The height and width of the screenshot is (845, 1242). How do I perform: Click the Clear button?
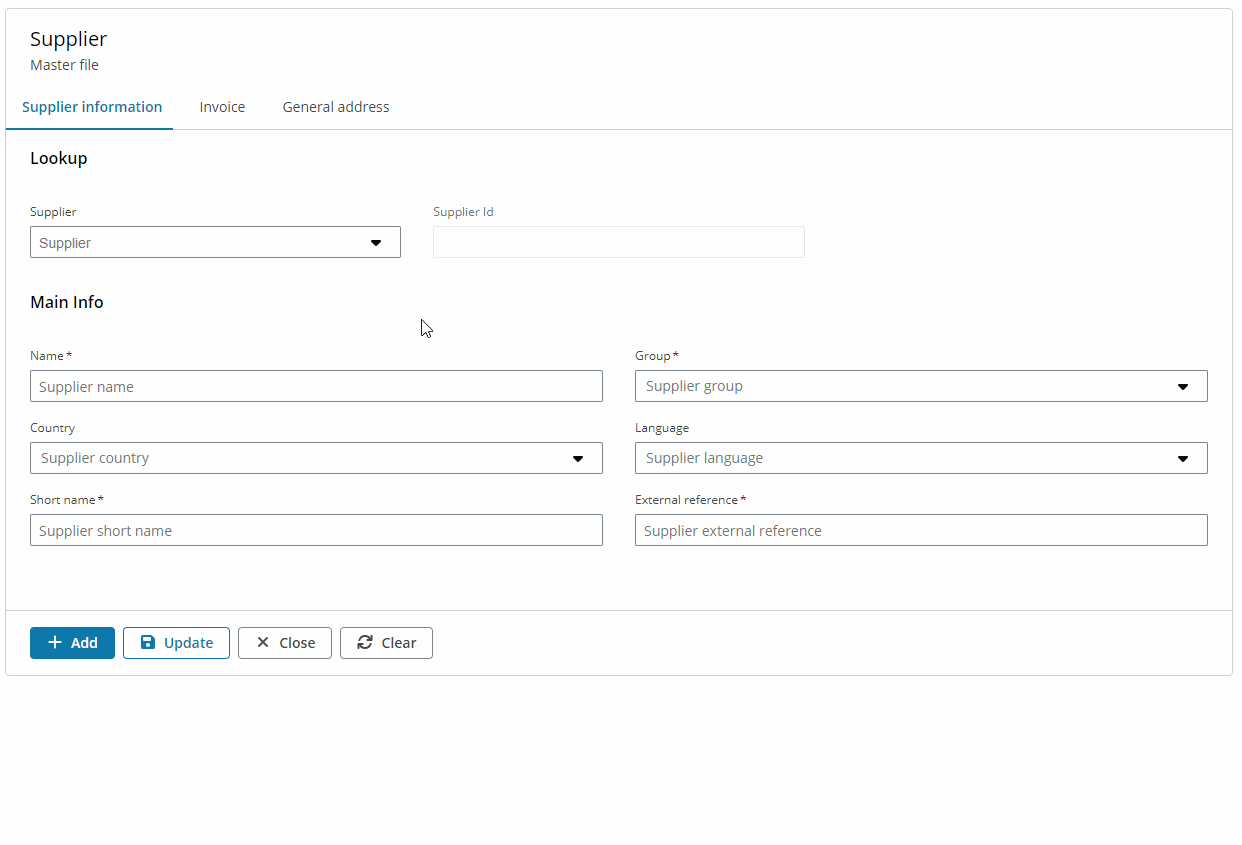386,643
